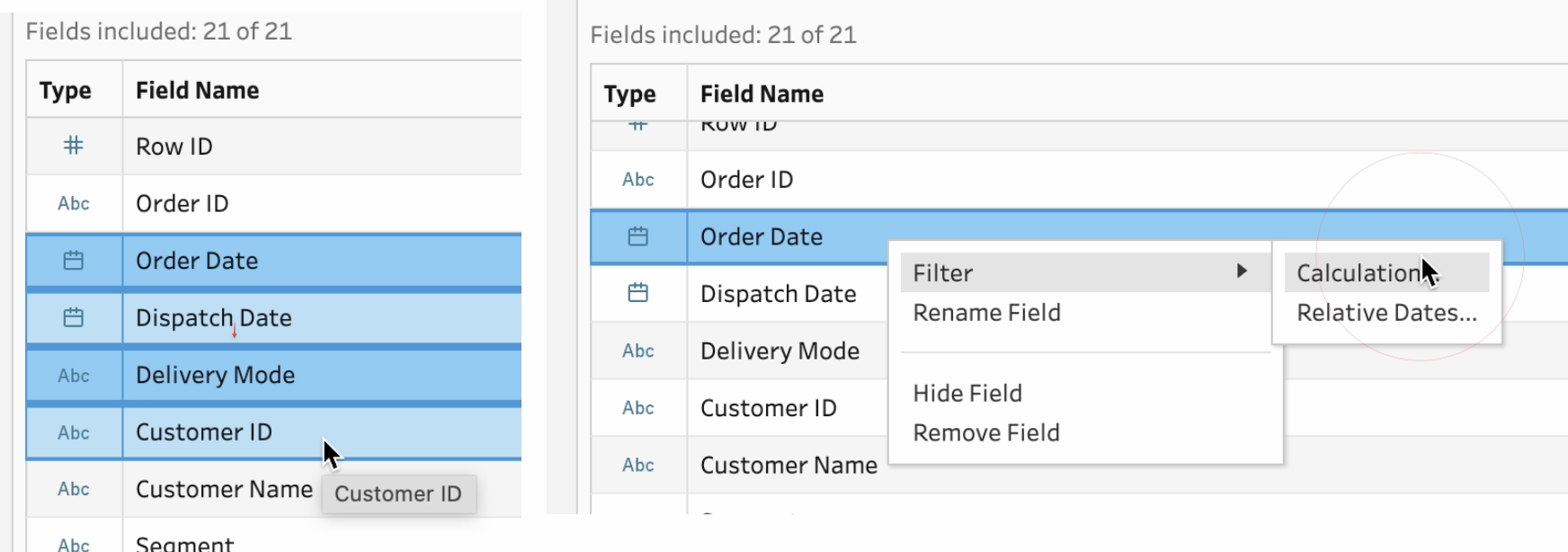The width and height of the screenshot is (1568, 552).
Task: Click Remove Field in context menu
Action: tap(986, 433)
